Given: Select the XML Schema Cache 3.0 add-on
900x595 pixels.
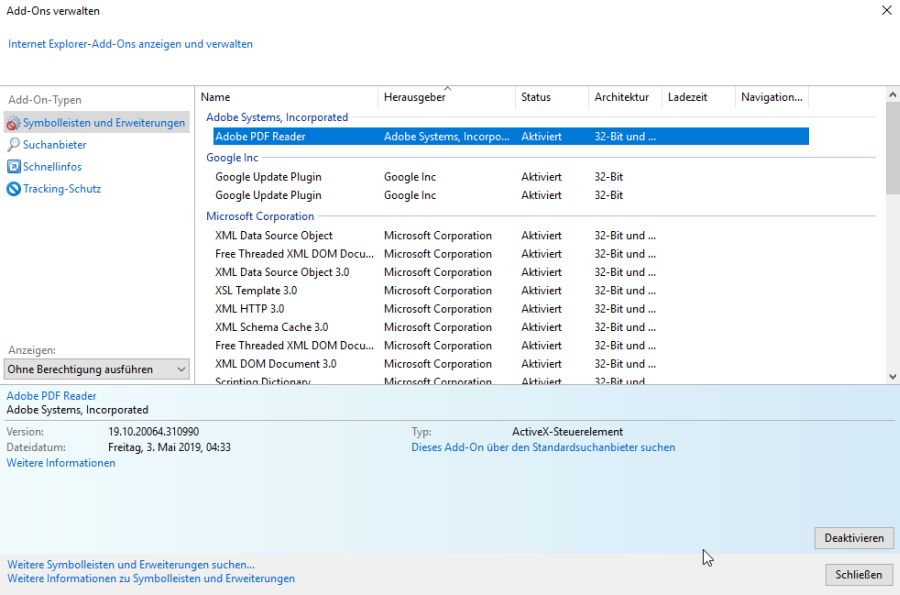Looking at the screenshot, I should pos(511,327).
